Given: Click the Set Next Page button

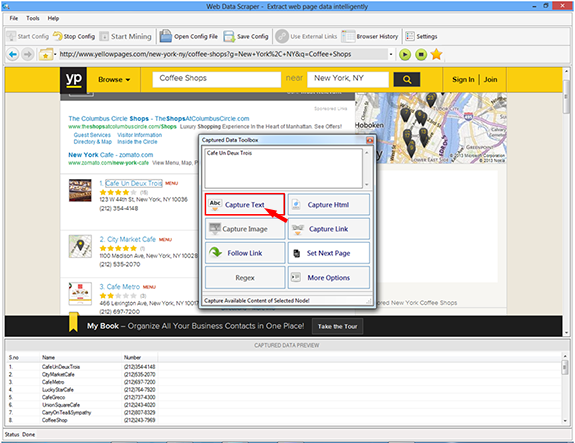Looking at the screenshot, I should tap(329, 253).
